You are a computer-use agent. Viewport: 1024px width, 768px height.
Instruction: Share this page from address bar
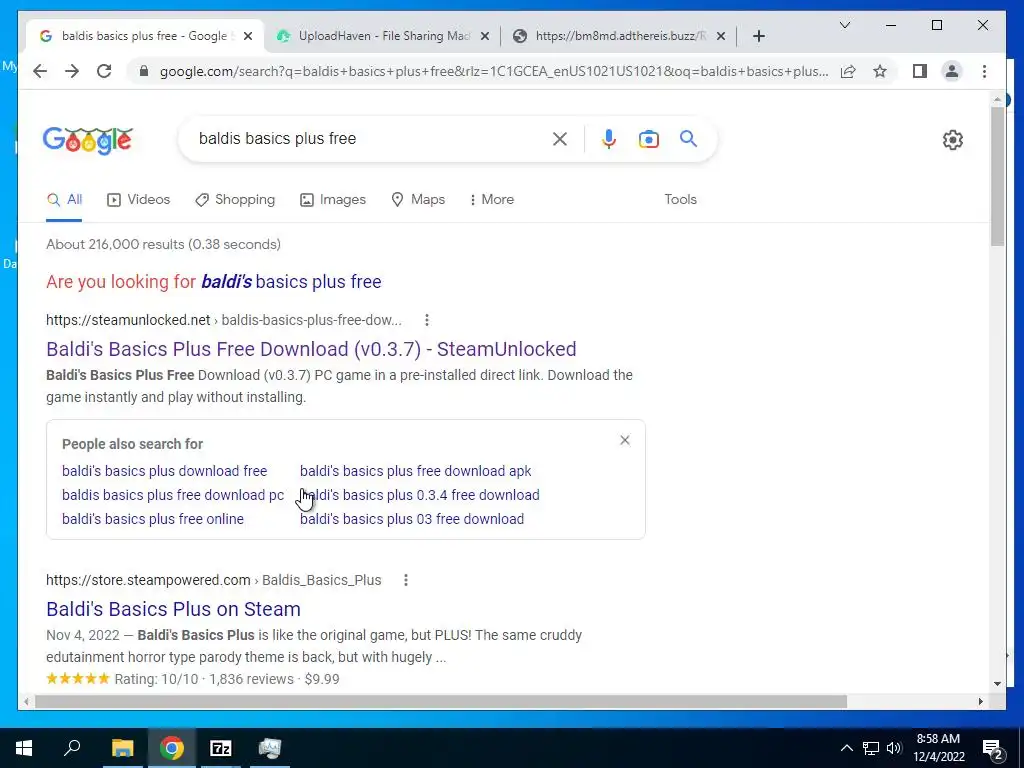[x=848, y=71]
